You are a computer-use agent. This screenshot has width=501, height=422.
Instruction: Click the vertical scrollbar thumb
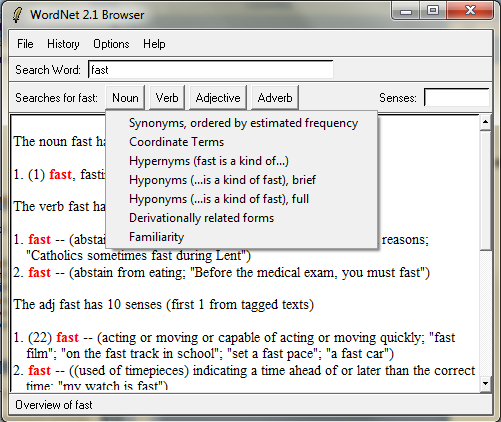(485, 190)
